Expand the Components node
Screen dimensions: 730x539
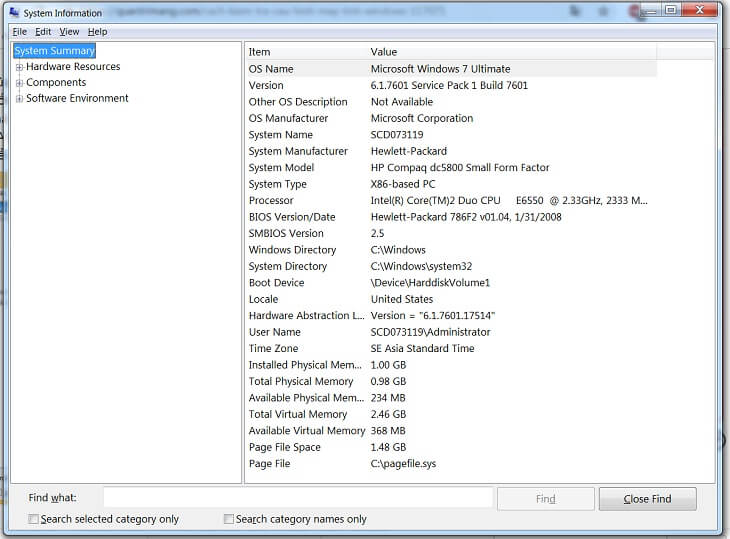tap(19, 83)
